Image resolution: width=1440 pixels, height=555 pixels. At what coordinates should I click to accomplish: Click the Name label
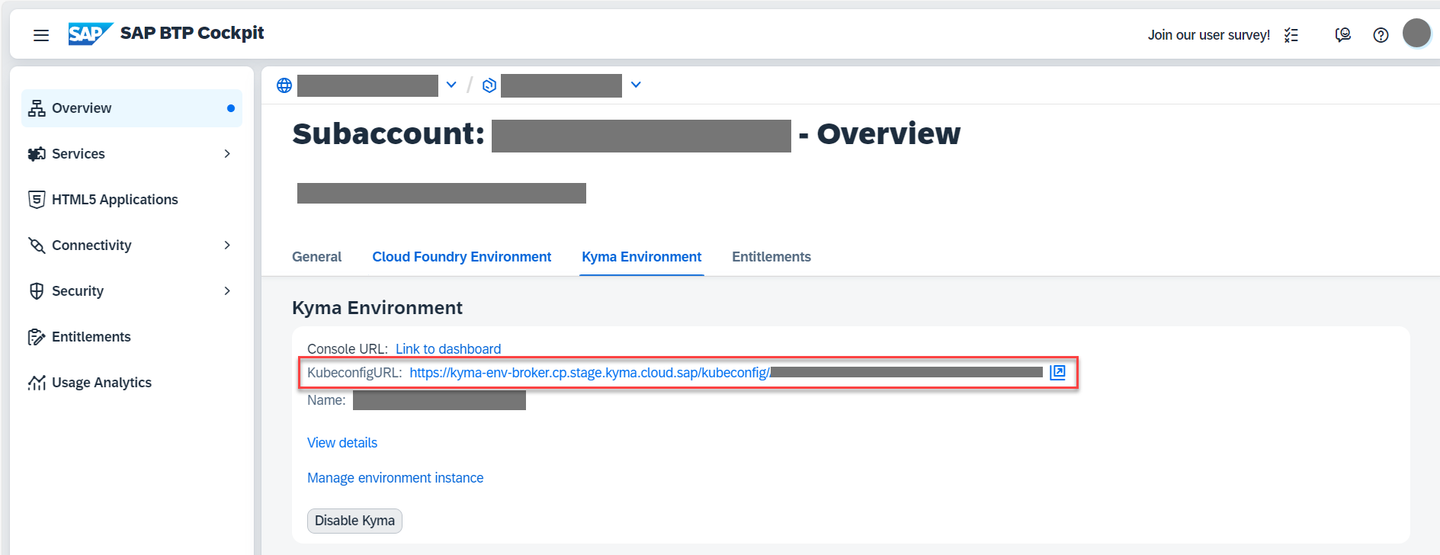pyautogui.click(x=326, y=400)
